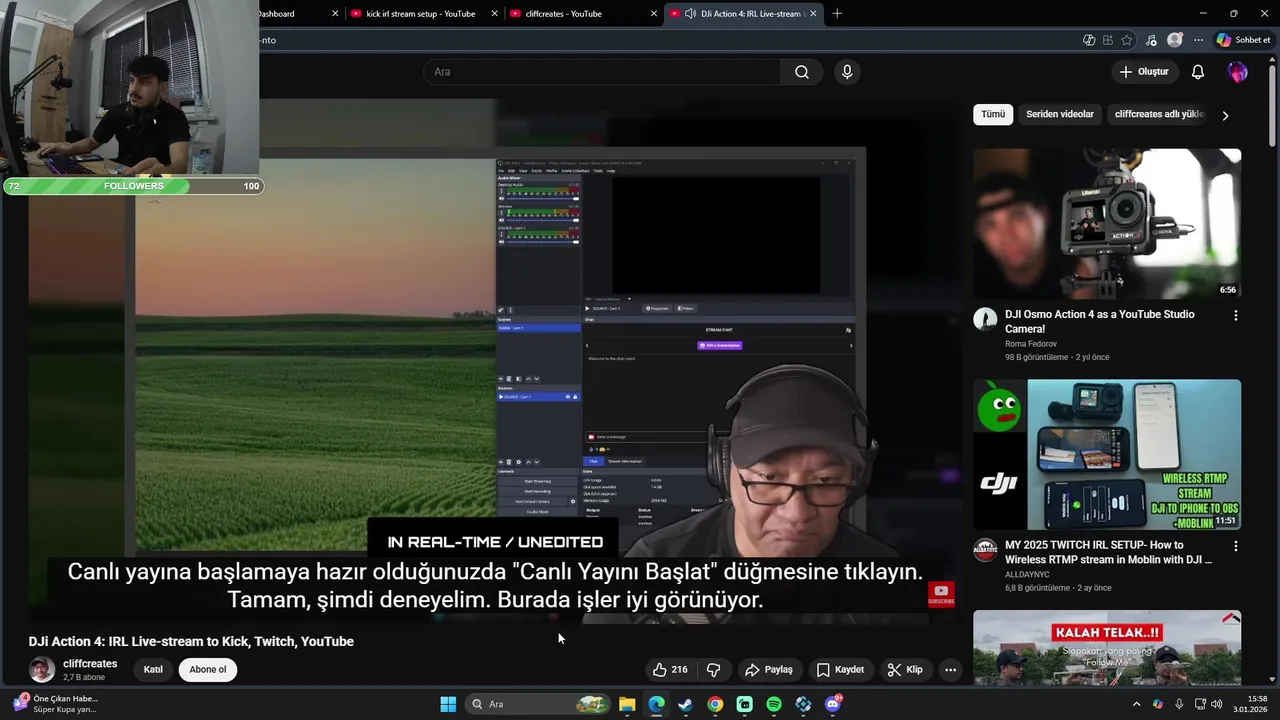Create a clip with Klip button
Viewport: 1280px width, 720px height.
point(905,670)
